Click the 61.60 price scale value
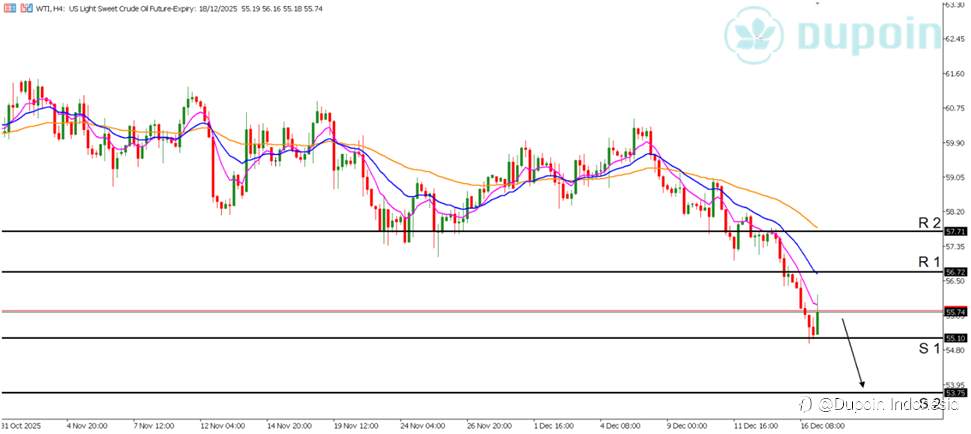 pos(954,73)
